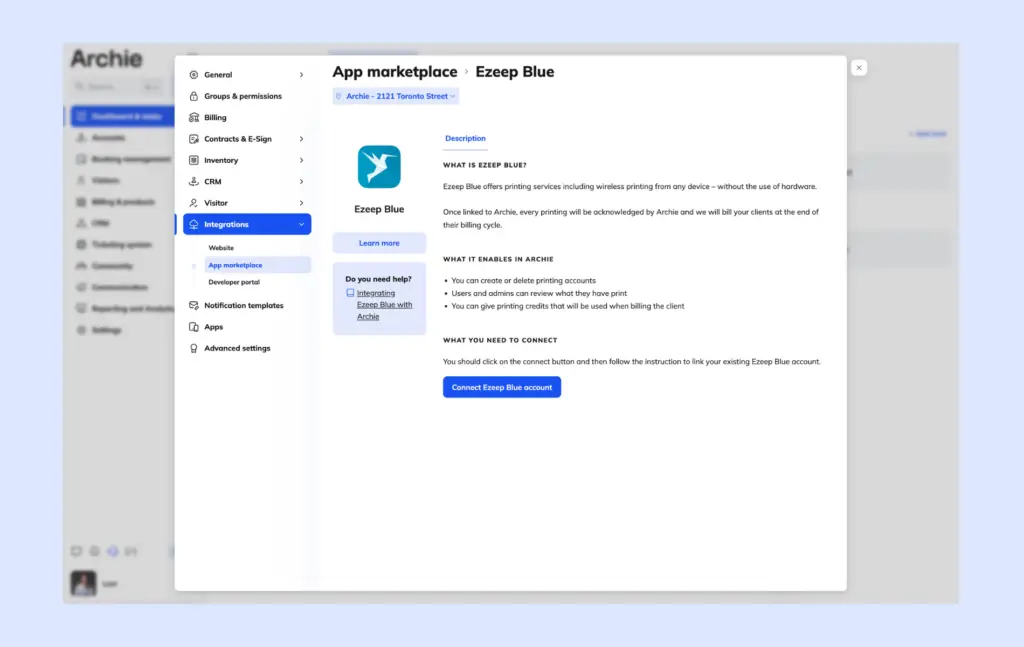Click the Ezeep Blue hummingbird logo
This screenshot has width=1024, height=647.
379,166
